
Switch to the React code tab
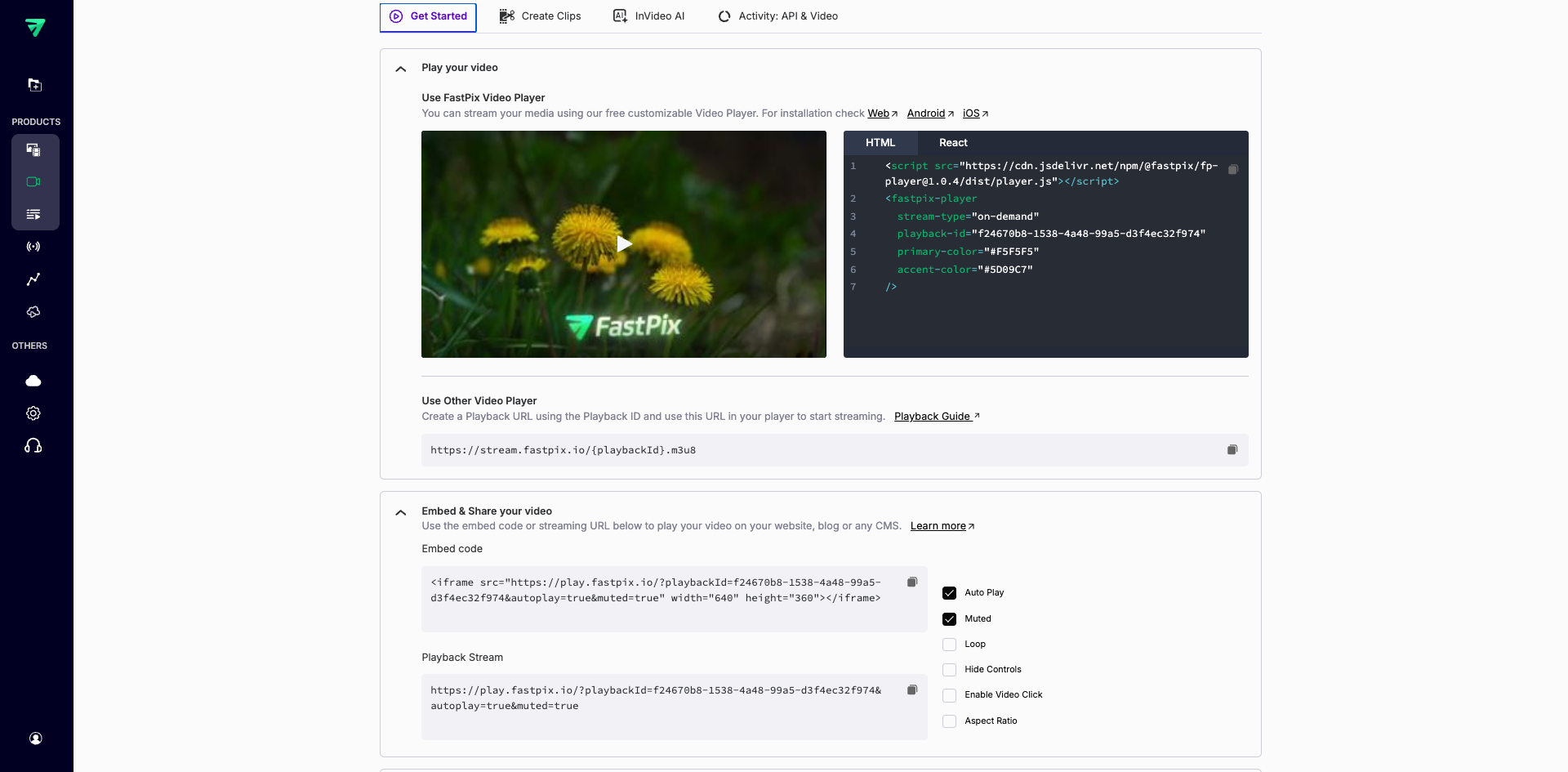(x=953, y=143)
